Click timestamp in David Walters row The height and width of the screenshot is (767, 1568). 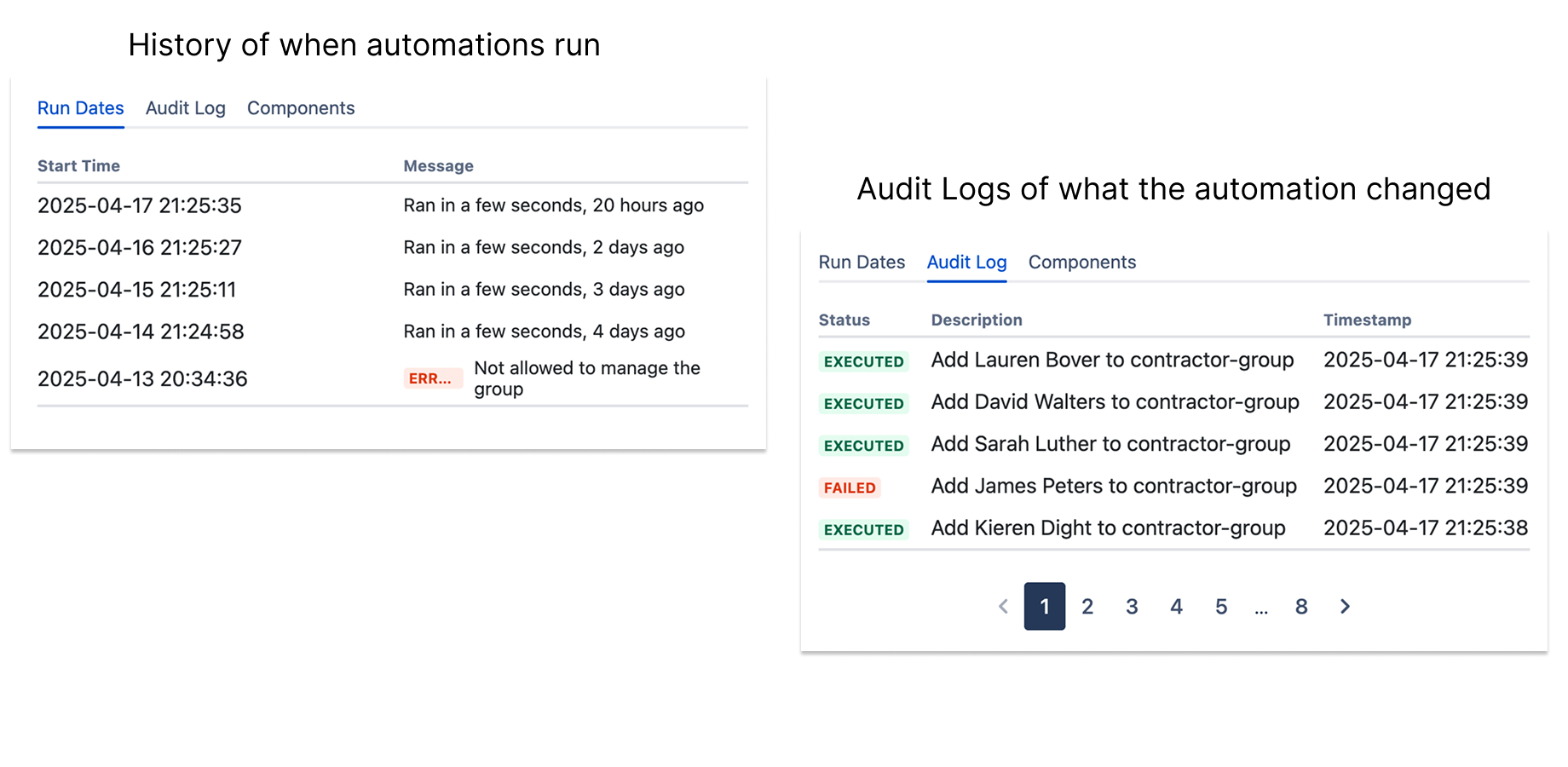1426,401
